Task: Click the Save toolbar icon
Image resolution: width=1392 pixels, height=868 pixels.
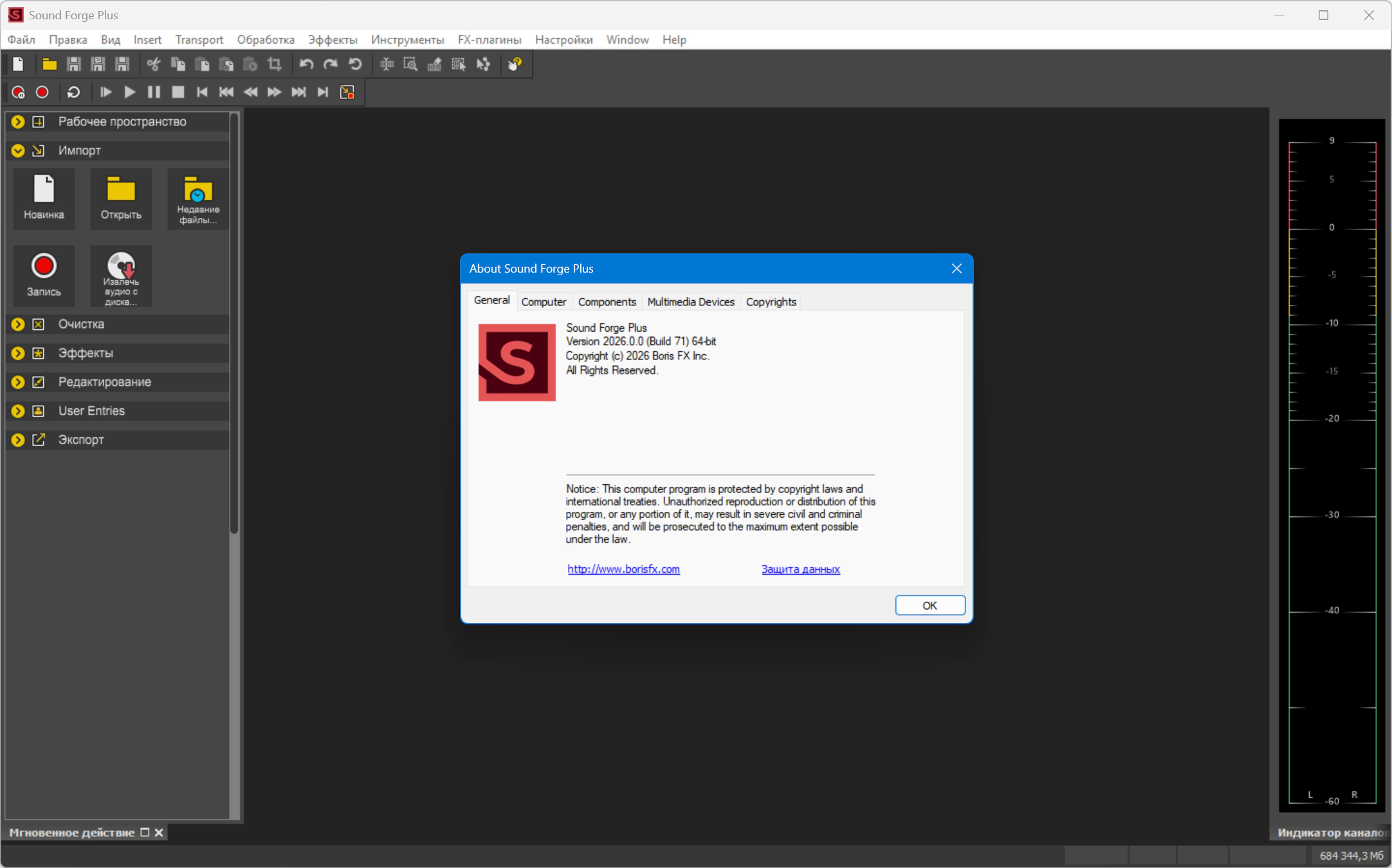Action: (74, 64)
